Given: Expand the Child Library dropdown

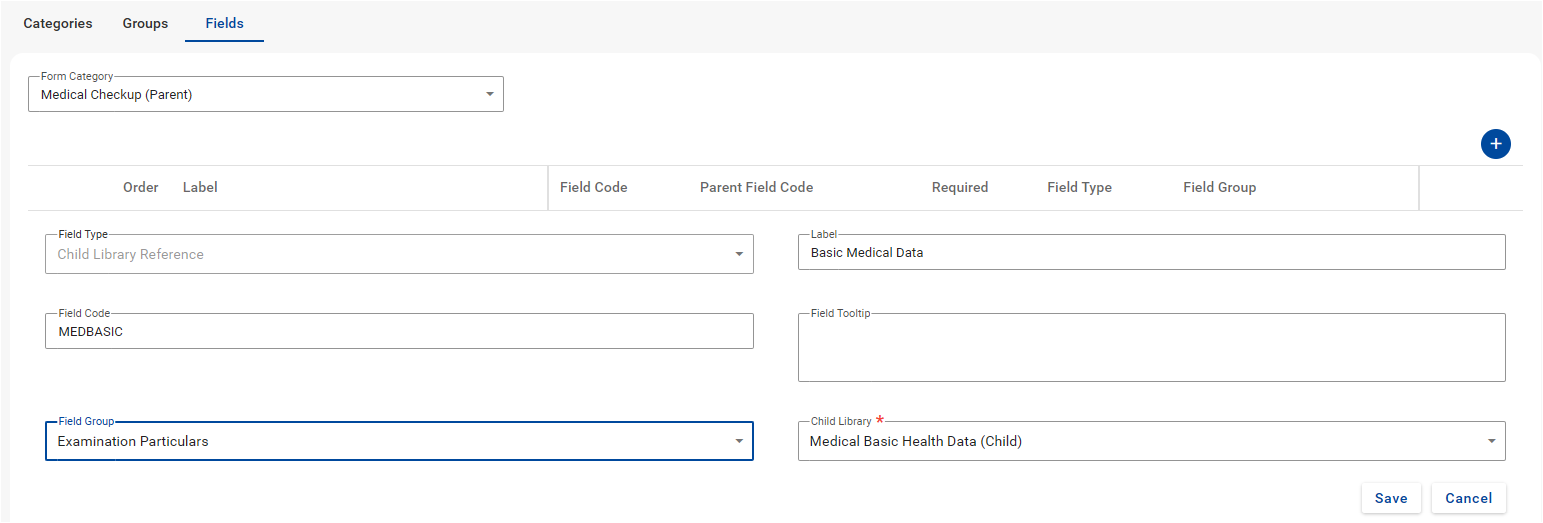Looking at the screenshot, I should click(1151, 441).
